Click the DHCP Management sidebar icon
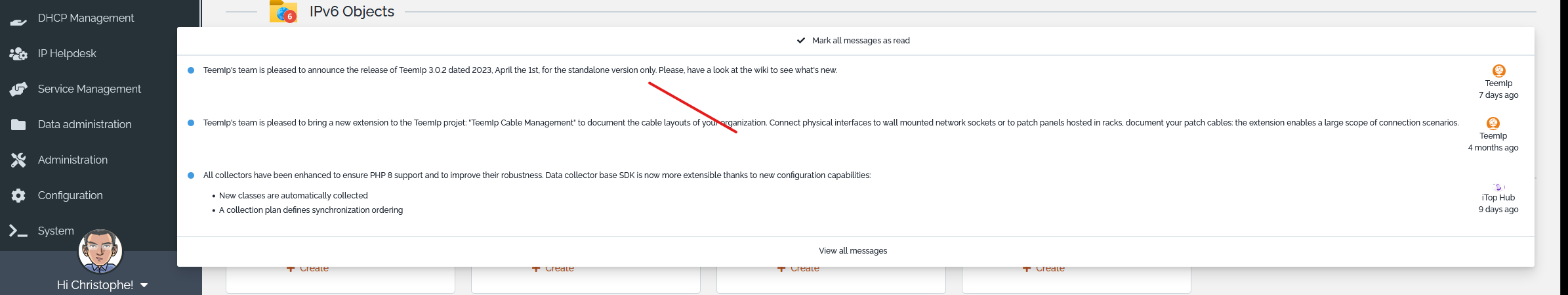 [x=18, y=20]
